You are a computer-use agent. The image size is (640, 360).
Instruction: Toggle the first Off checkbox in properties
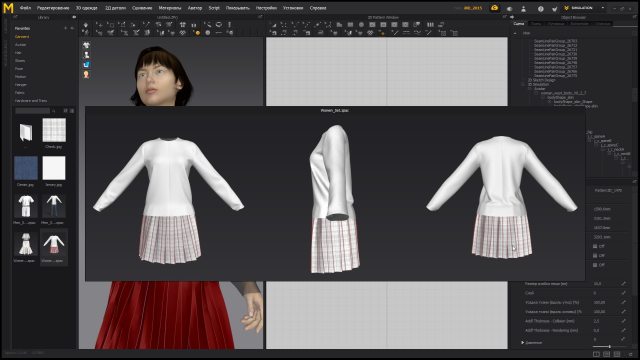coord(595,246)
